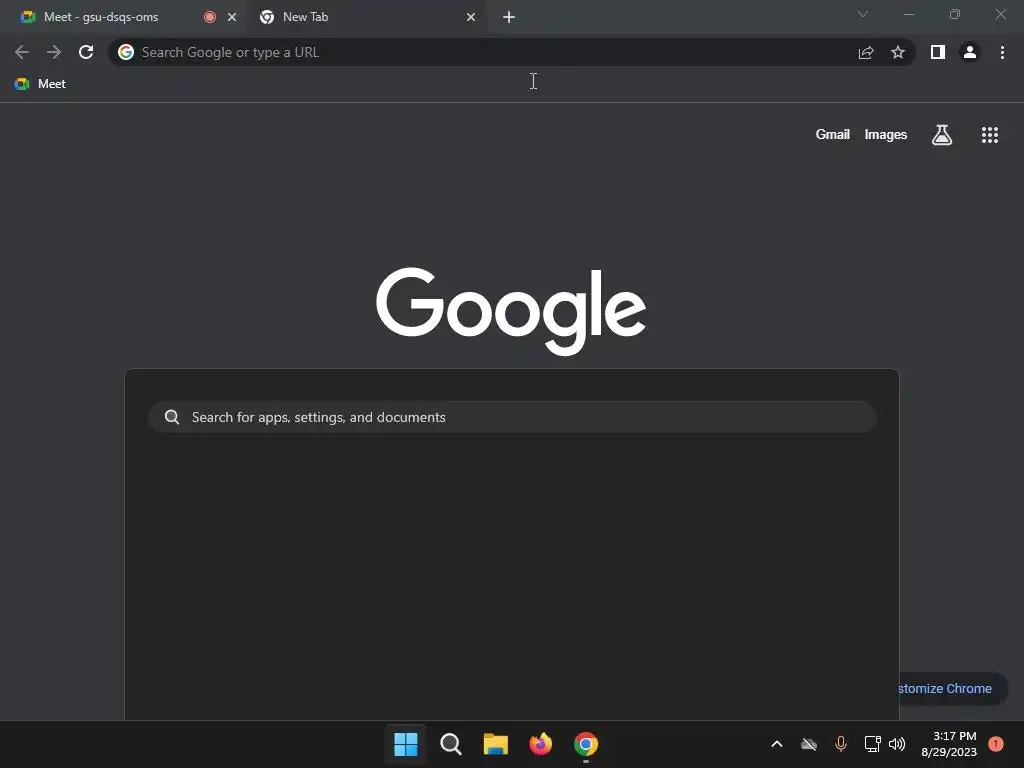Open a new browser tab

pyautogui.click(x=509, y=17)
